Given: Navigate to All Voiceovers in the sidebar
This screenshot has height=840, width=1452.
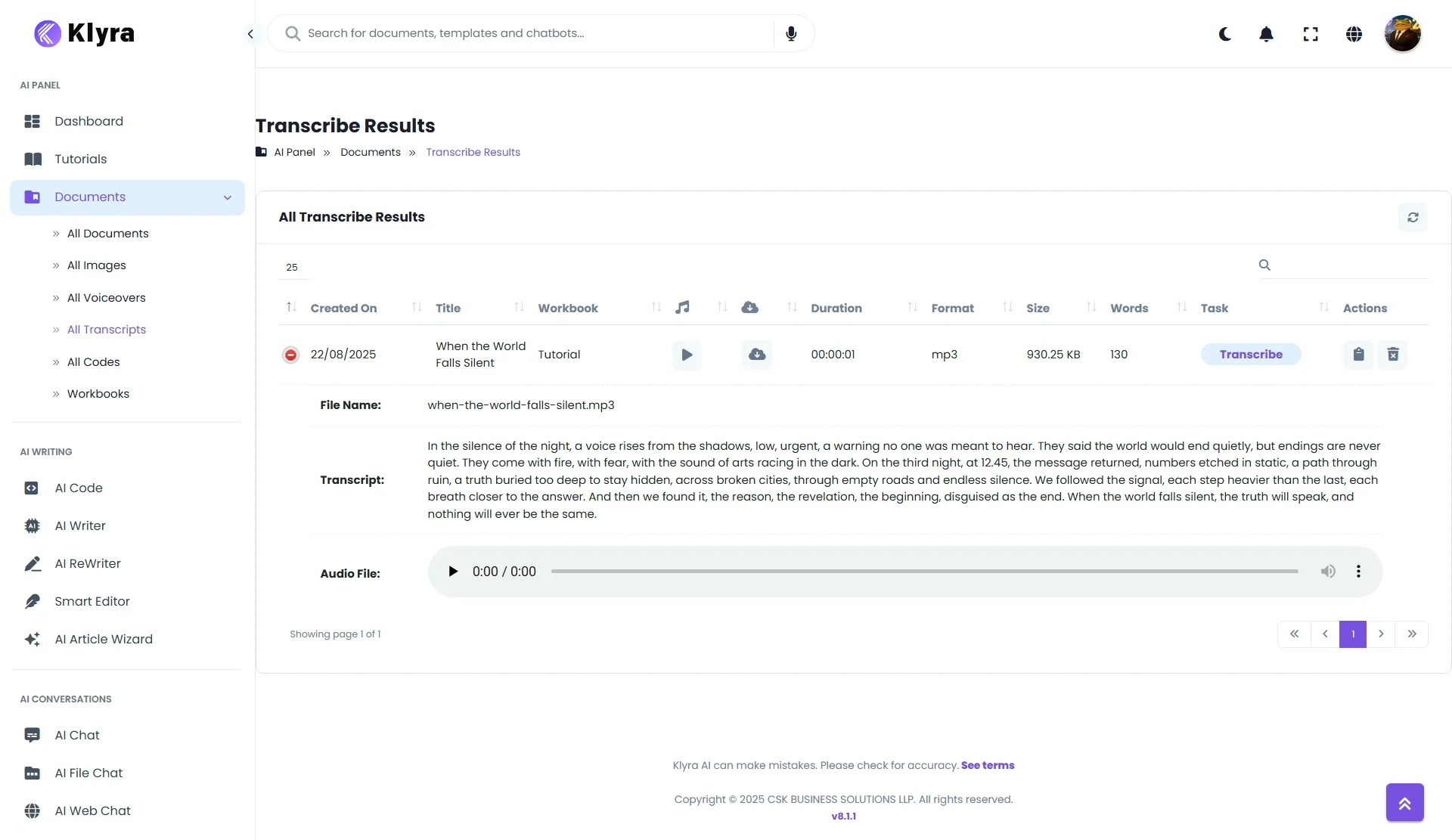Looking at the screenshot, I should click(106, 298).
